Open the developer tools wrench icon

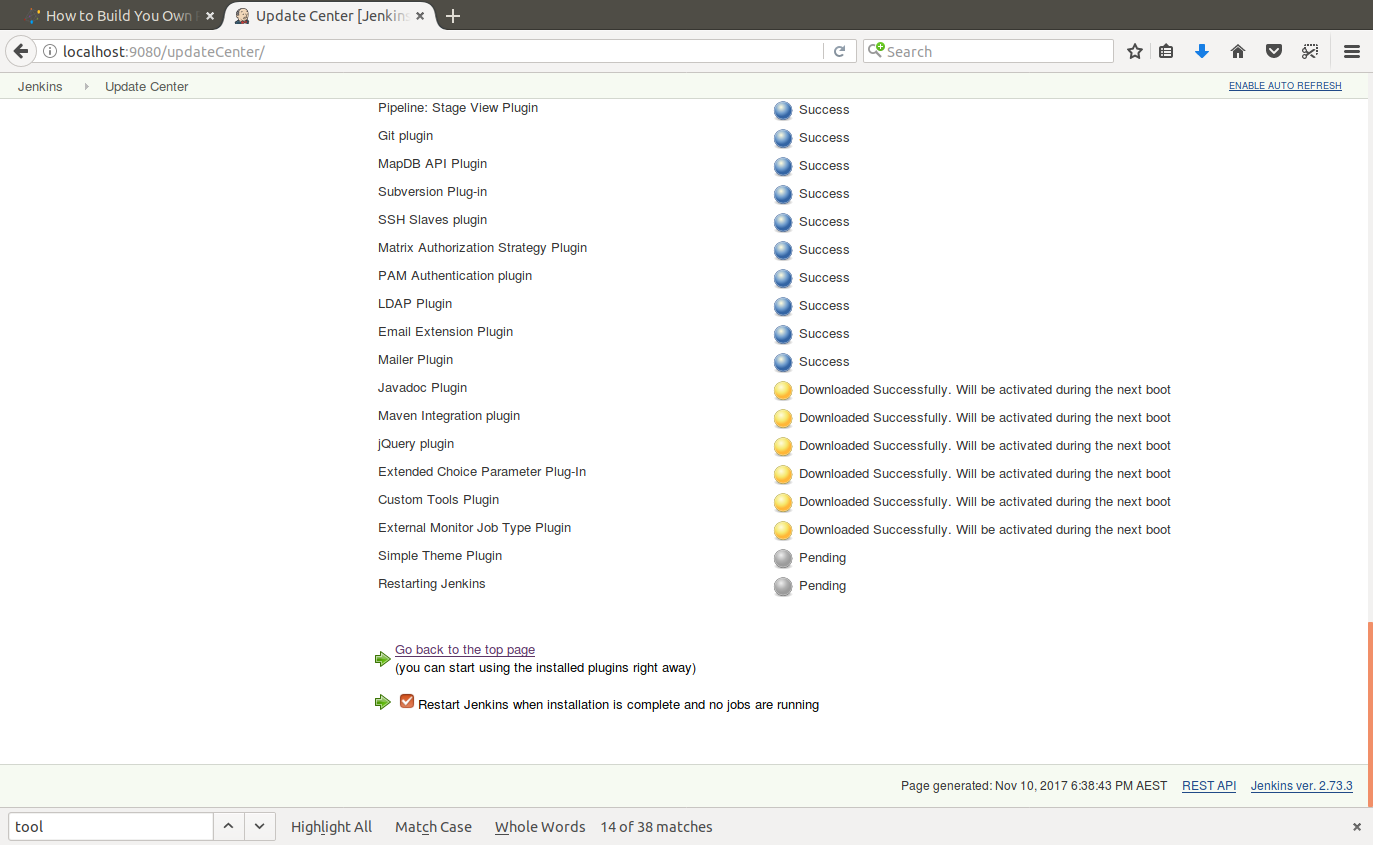tap(1310, 51)
